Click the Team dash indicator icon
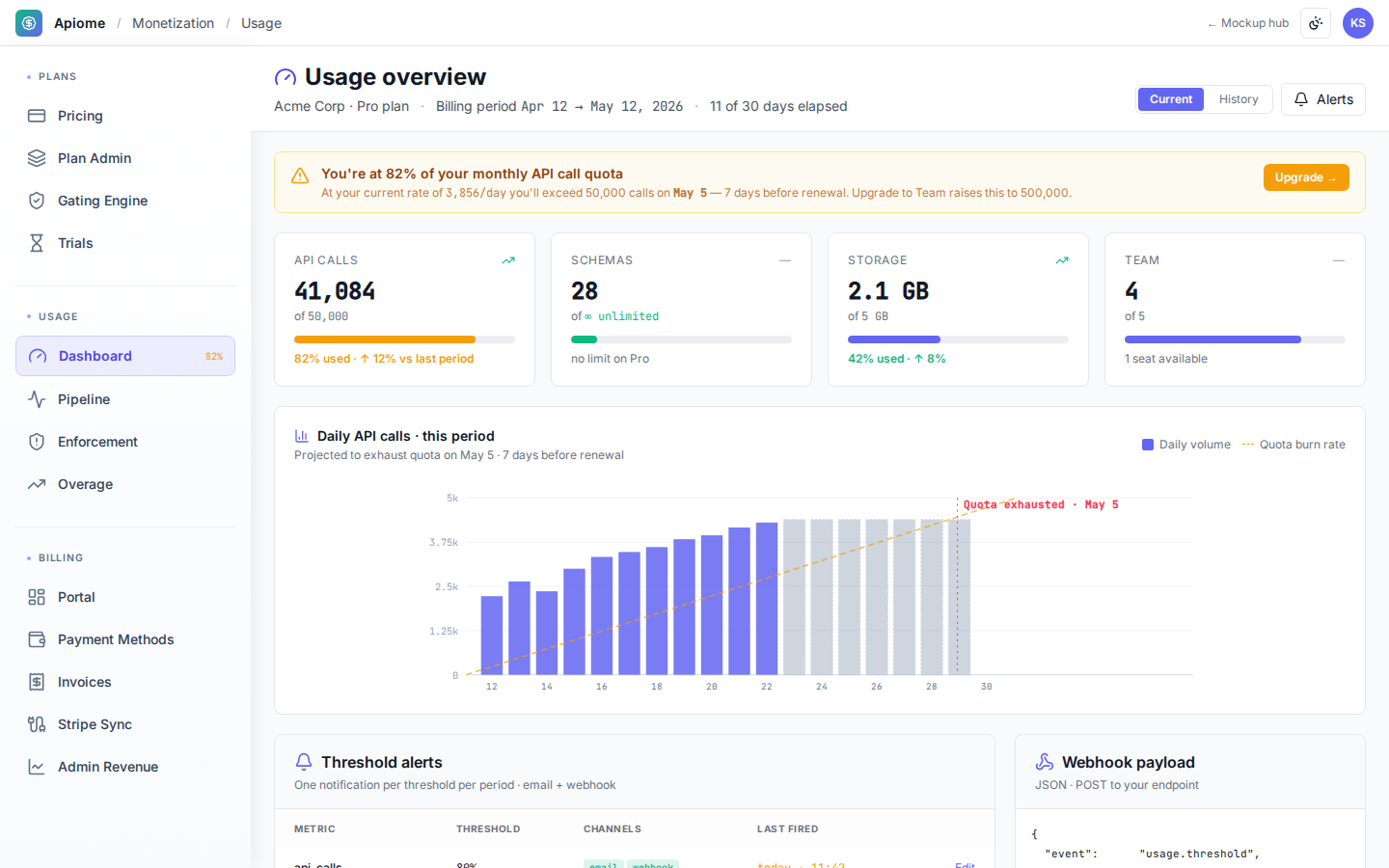 point(1339,260)
